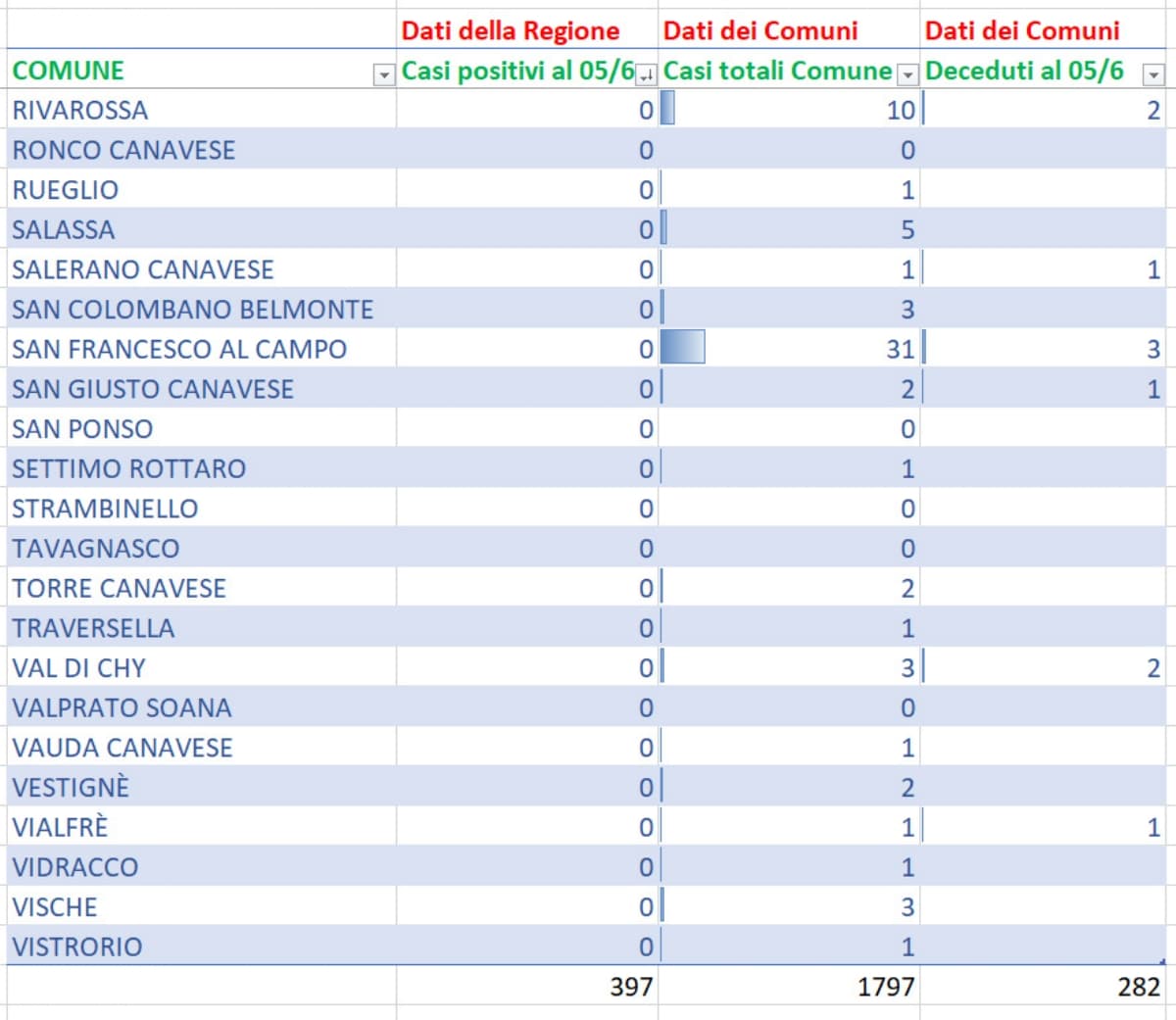Open the Casi positivi al 05/6 sort dropdown
1176x1020 pixels.
coord(646,75)
